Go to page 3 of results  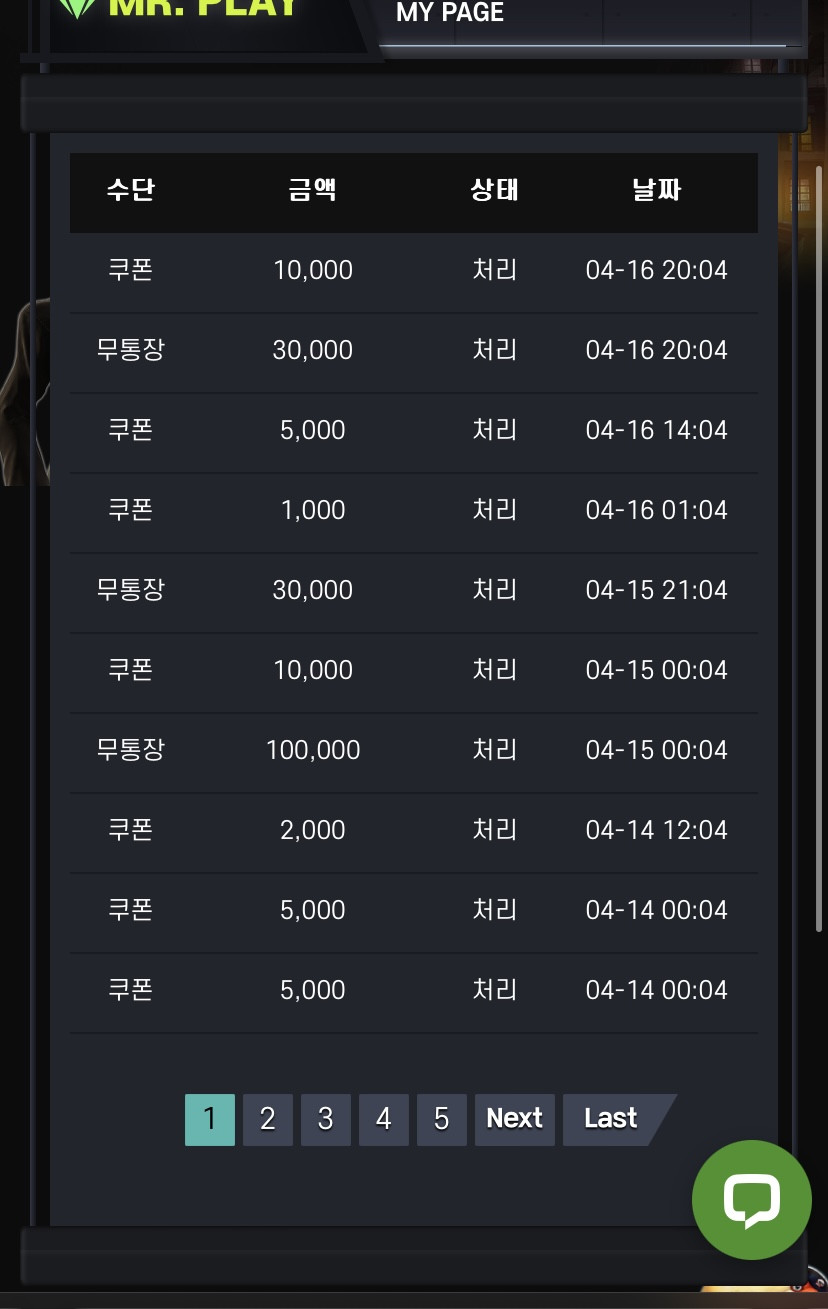coord(325,1119)
